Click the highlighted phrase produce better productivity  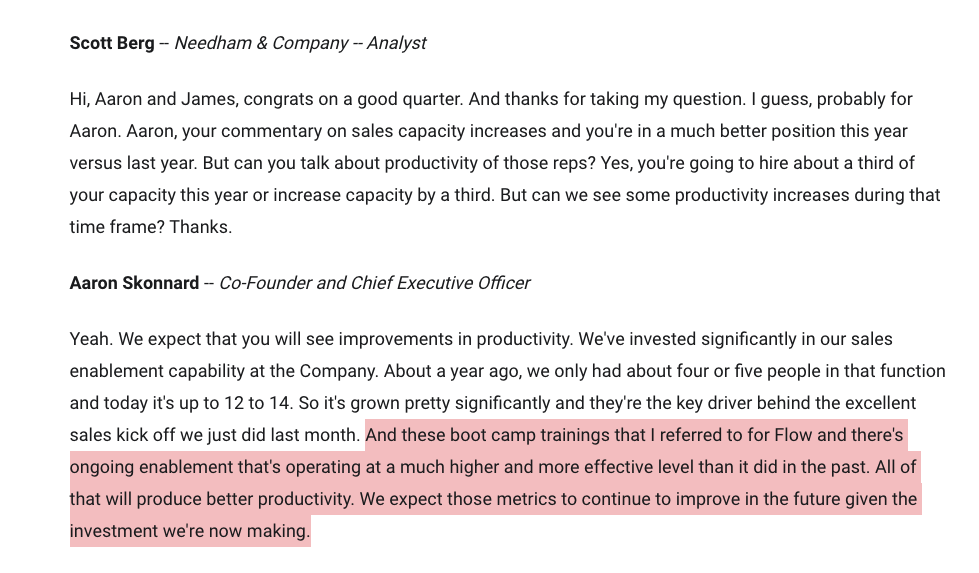point(244,499)
